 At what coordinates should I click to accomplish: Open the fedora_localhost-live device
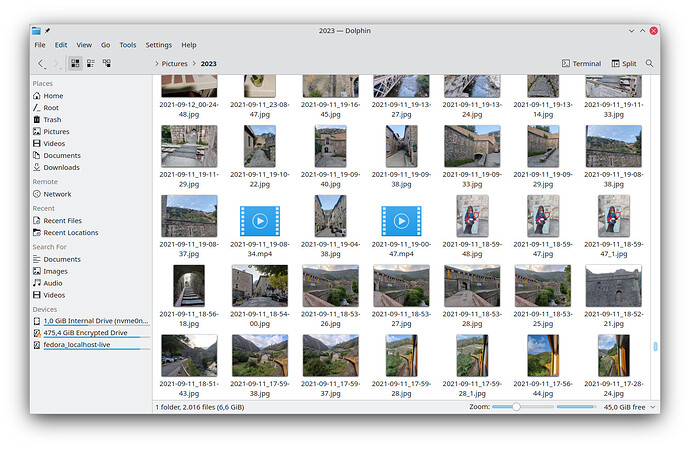[91, 345]
